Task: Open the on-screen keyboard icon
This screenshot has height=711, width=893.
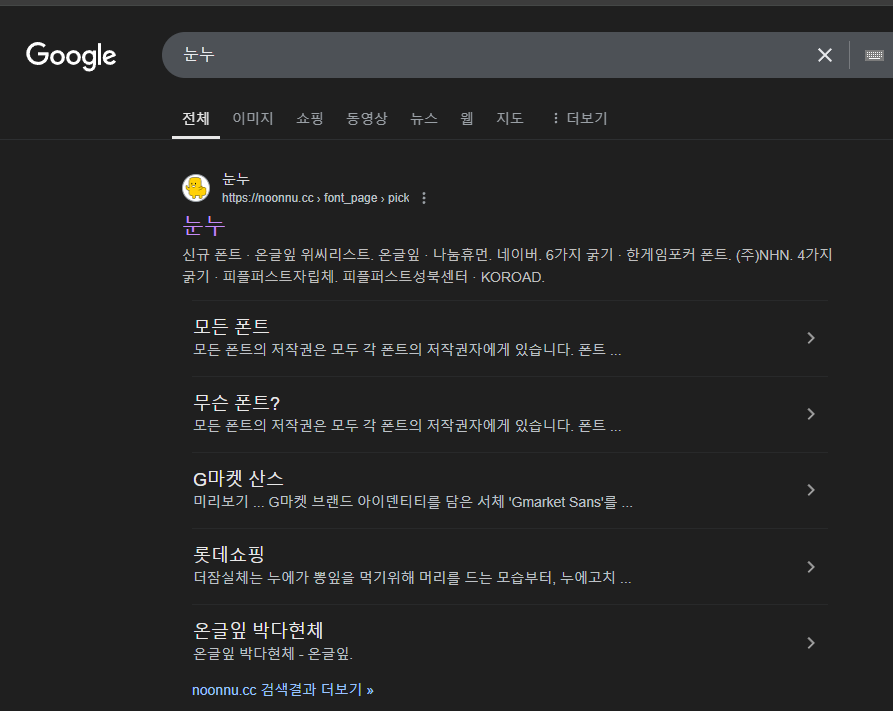Action: coord(874,55)
